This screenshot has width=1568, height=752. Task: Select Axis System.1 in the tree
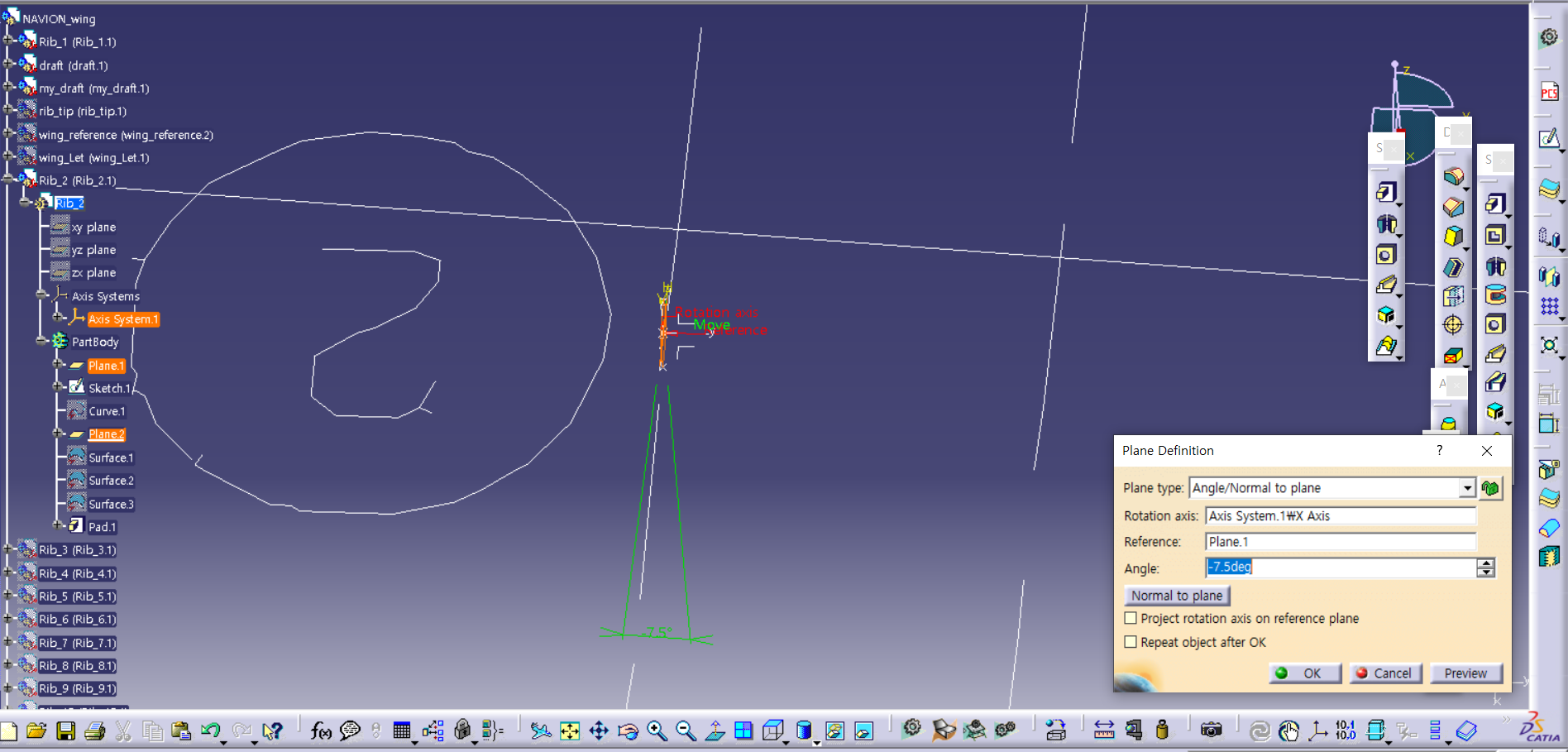pyautogui.click(x=123, y=319)
